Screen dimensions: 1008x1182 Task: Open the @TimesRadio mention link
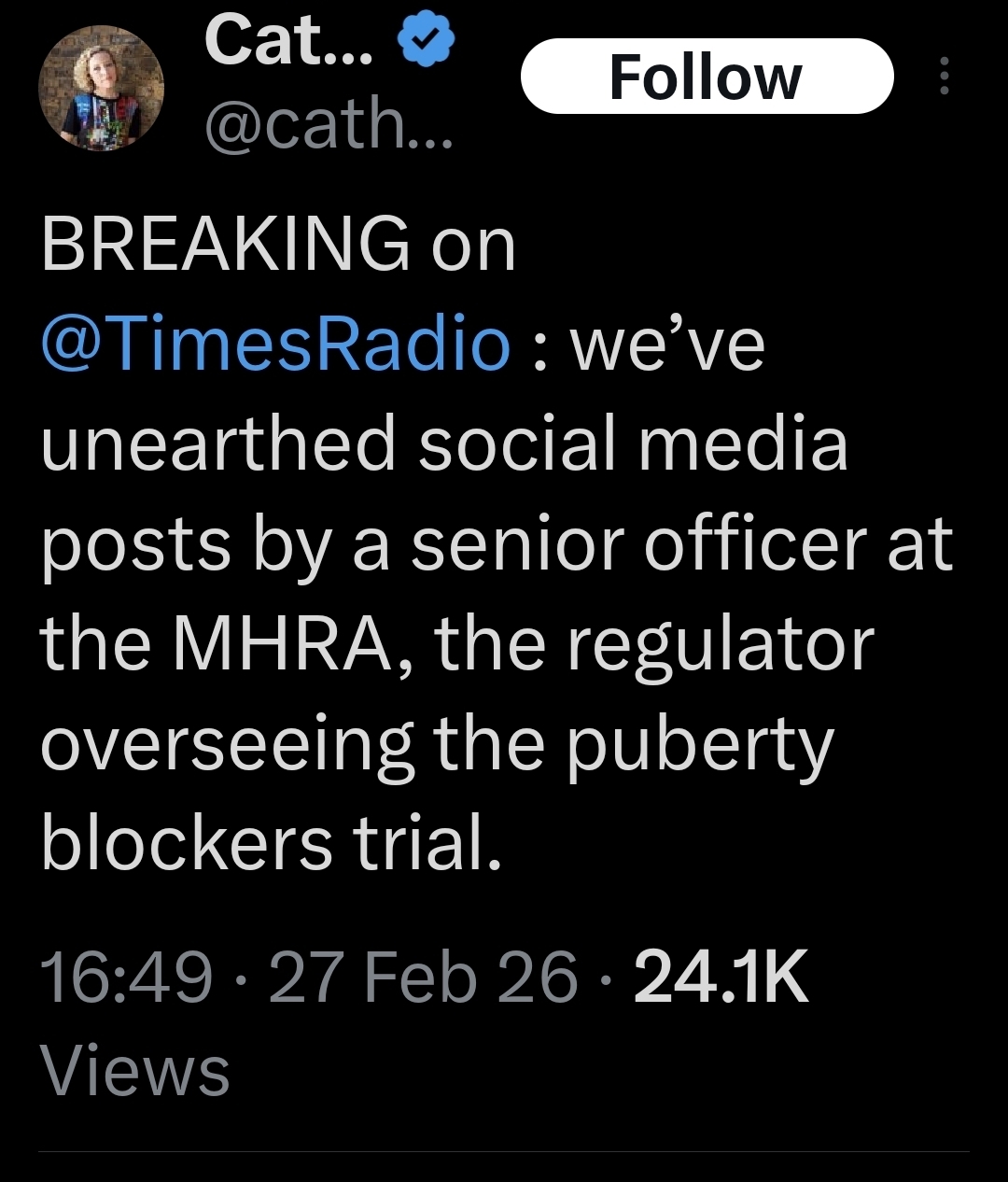(x=276, y=344)
